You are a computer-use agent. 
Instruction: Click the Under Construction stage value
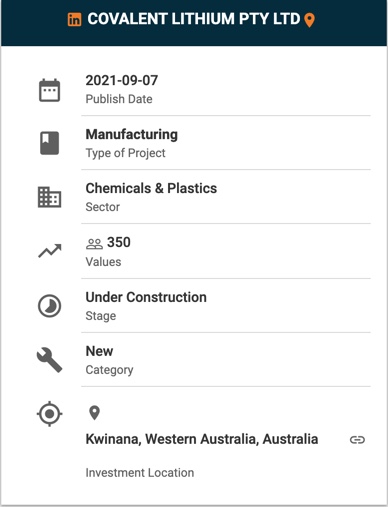146,297
